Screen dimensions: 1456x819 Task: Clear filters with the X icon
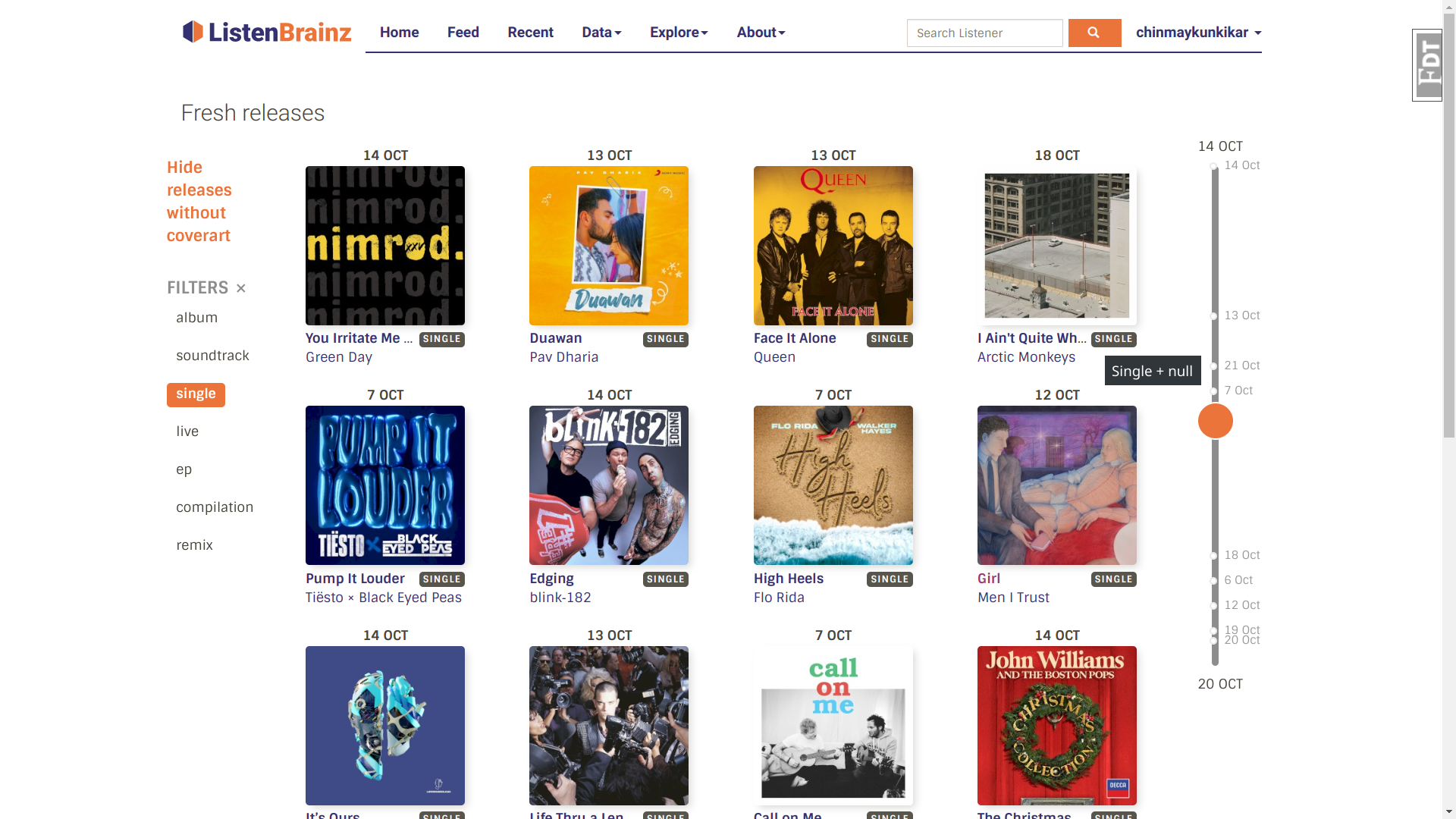pos(241,288)
